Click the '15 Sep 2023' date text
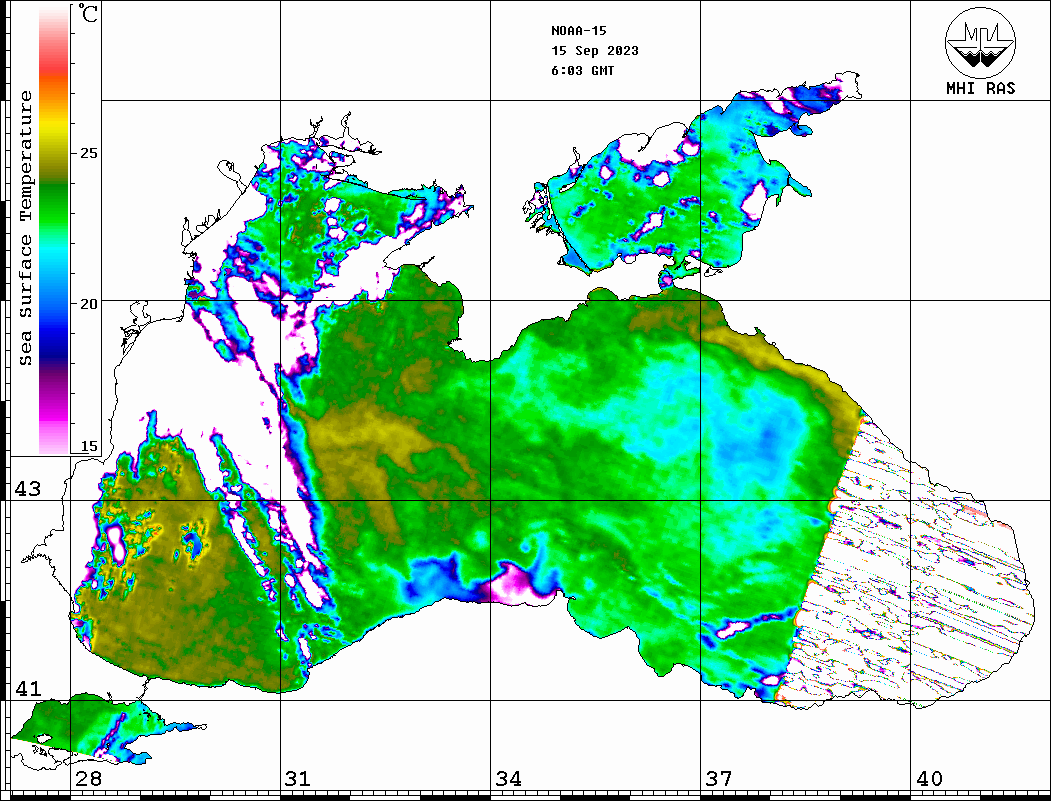1051x801 pixels. point(595,51)
